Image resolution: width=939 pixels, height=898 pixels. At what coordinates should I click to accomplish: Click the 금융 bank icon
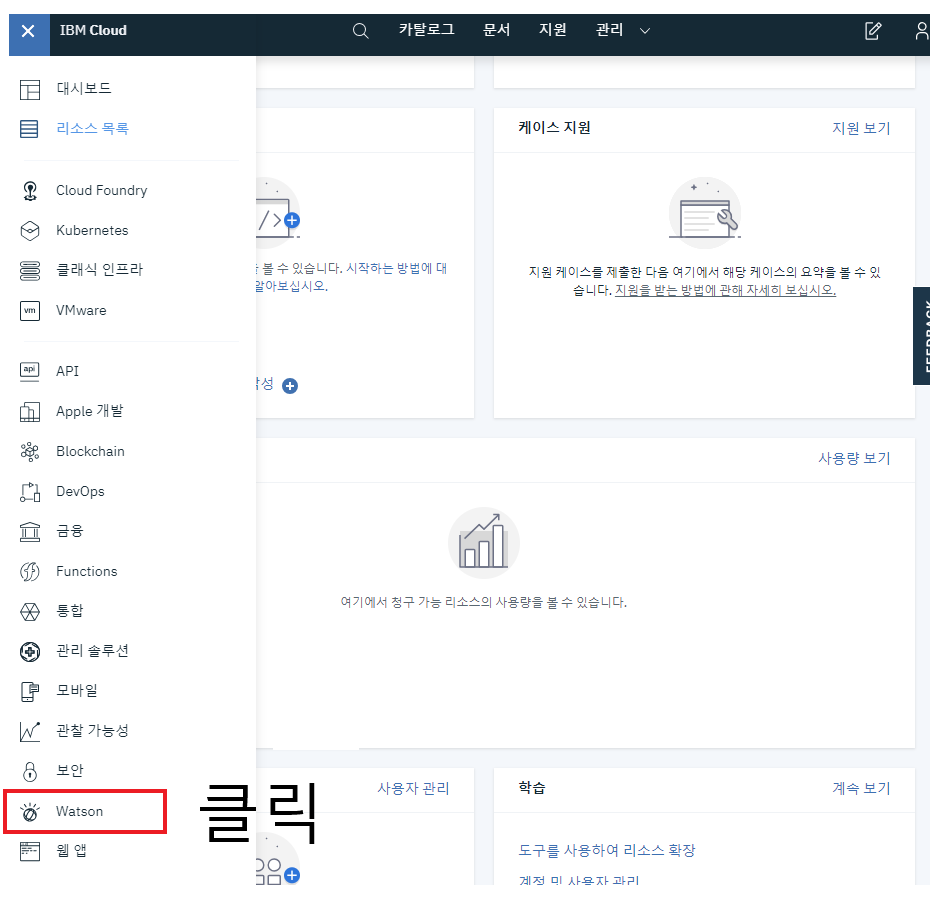[x=30, y=532]
